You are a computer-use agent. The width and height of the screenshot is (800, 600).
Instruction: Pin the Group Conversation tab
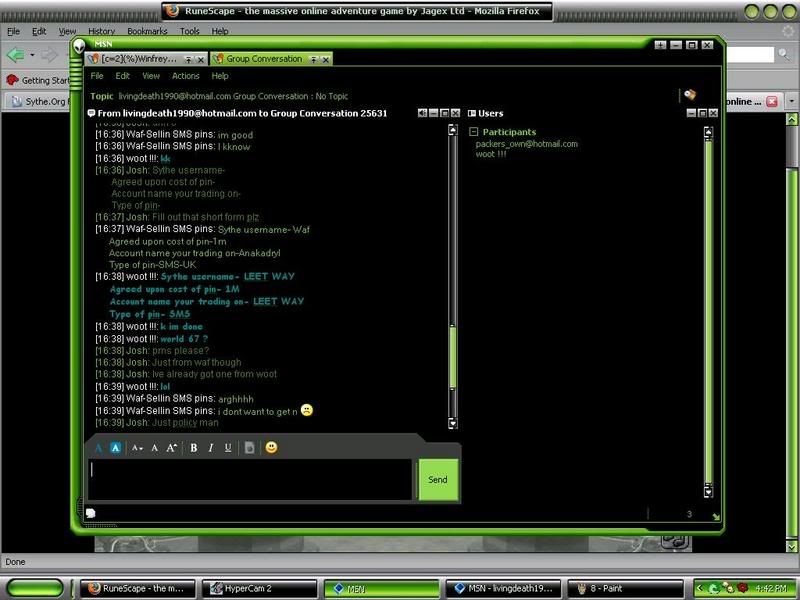(x=314, y=60)
